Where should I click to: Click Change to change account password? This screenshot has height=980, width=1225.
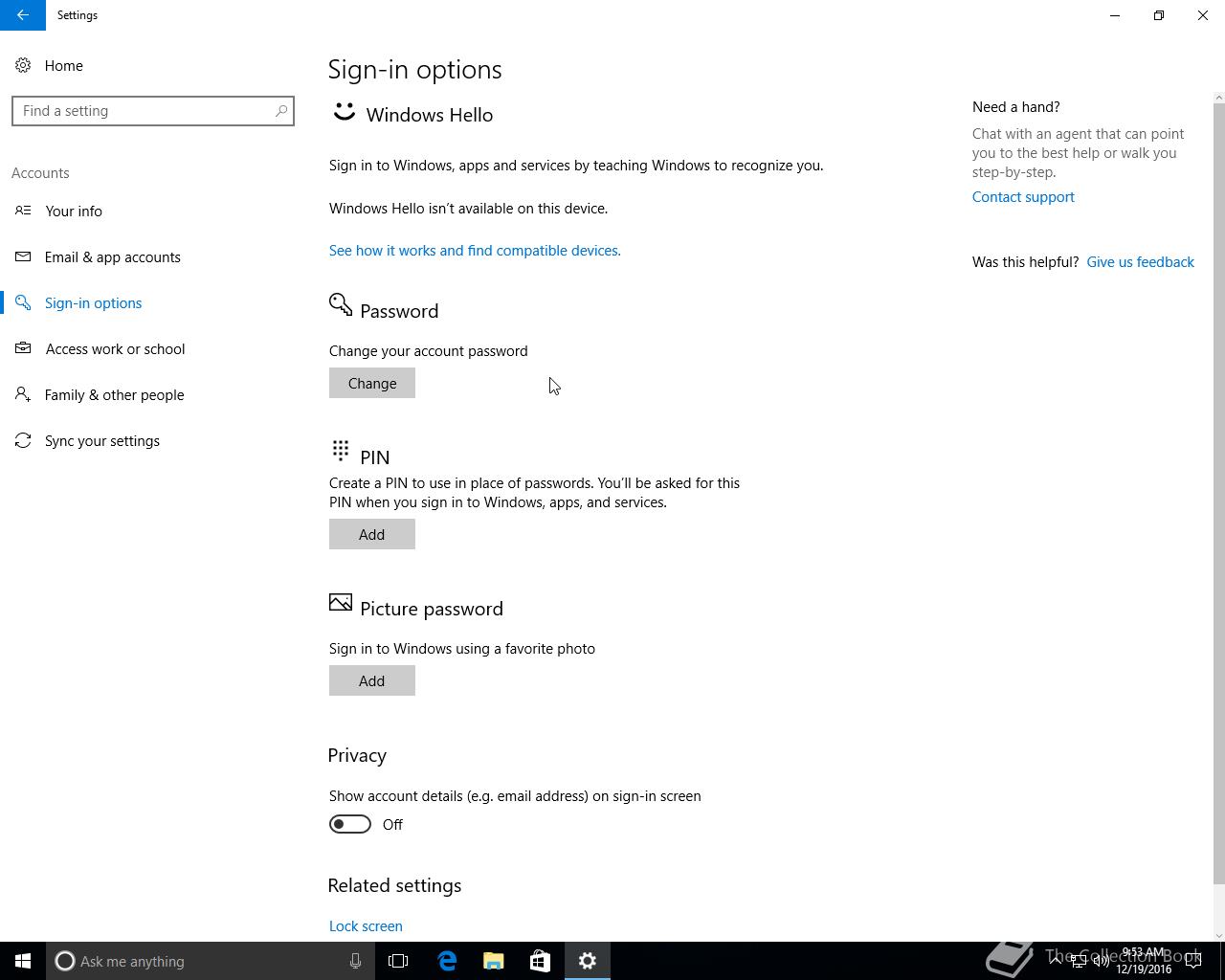372,383
